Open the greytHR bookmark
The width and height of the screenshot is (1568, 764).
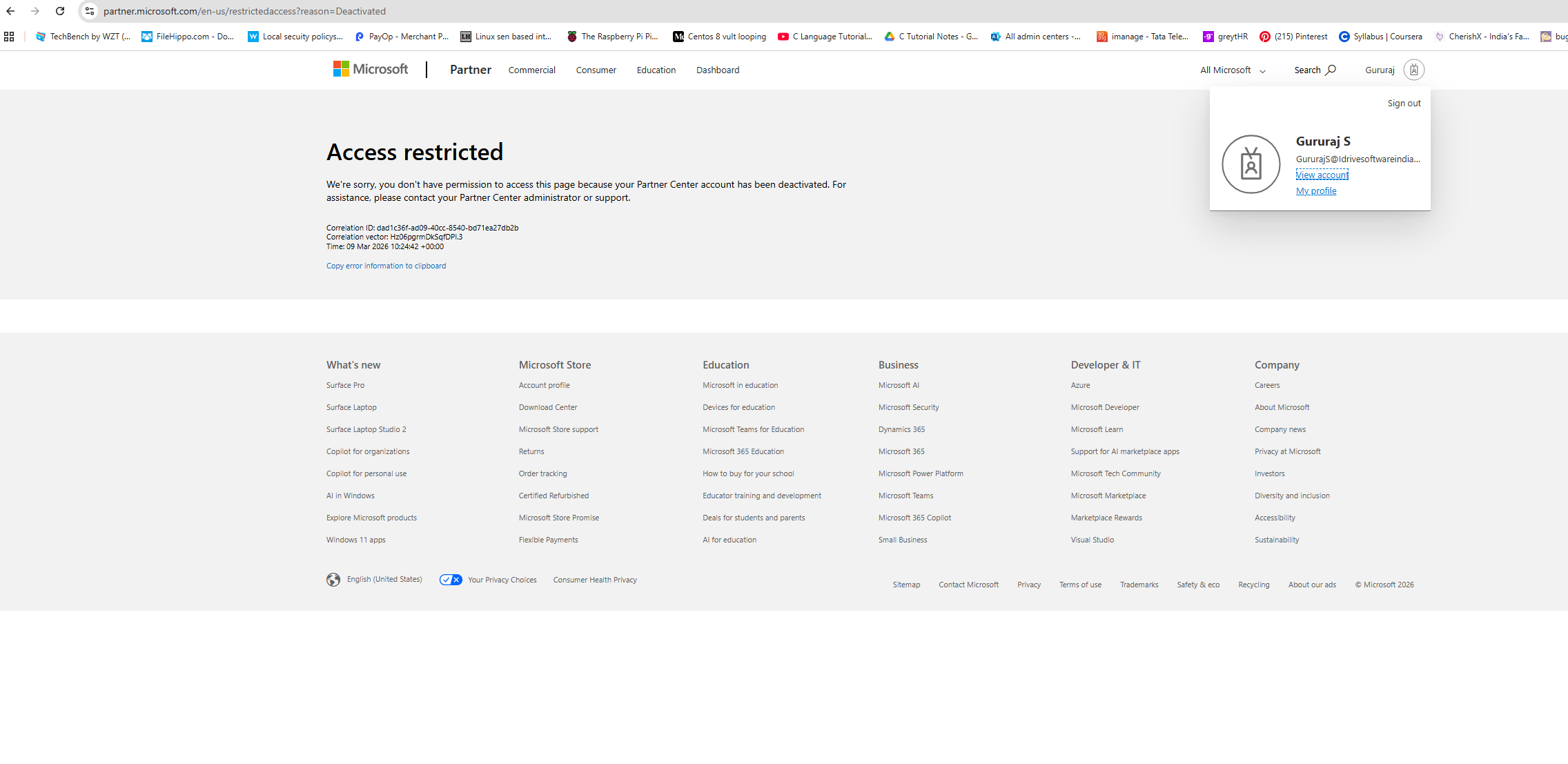pyautogui.click(x=1226, y=37)
